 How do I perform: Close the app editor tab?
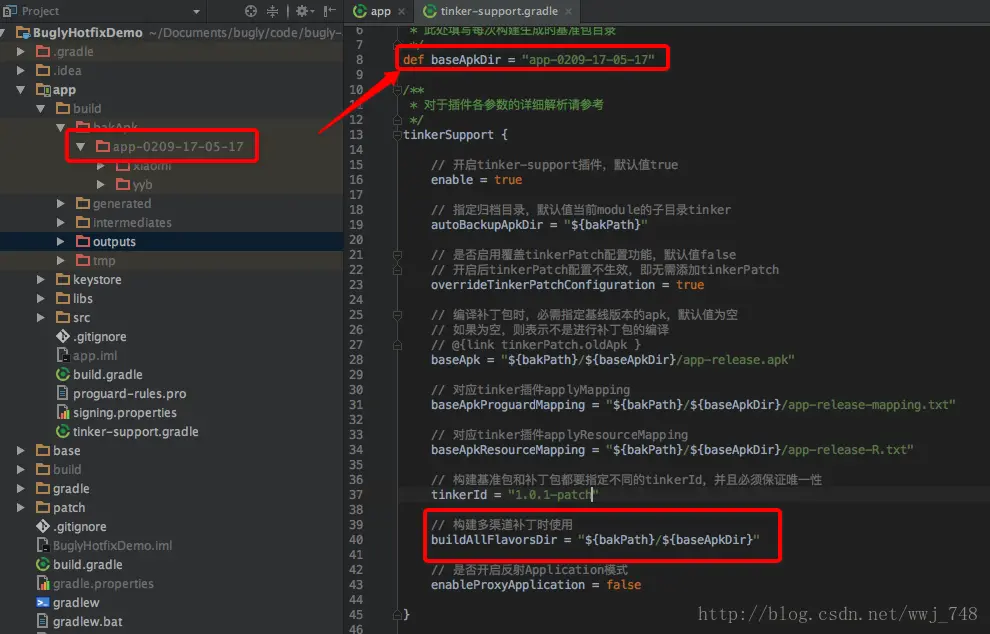click(402, 11)
